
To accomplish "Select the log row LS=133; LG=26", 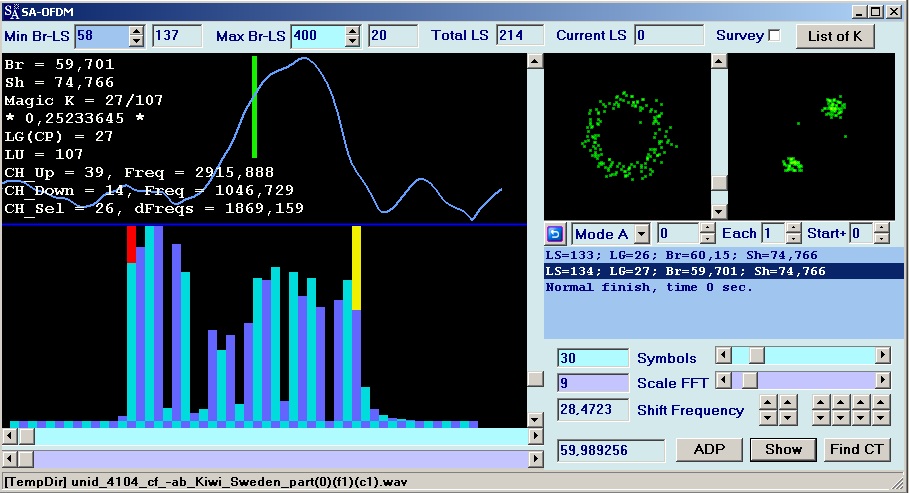I will (x=723, y=255).
